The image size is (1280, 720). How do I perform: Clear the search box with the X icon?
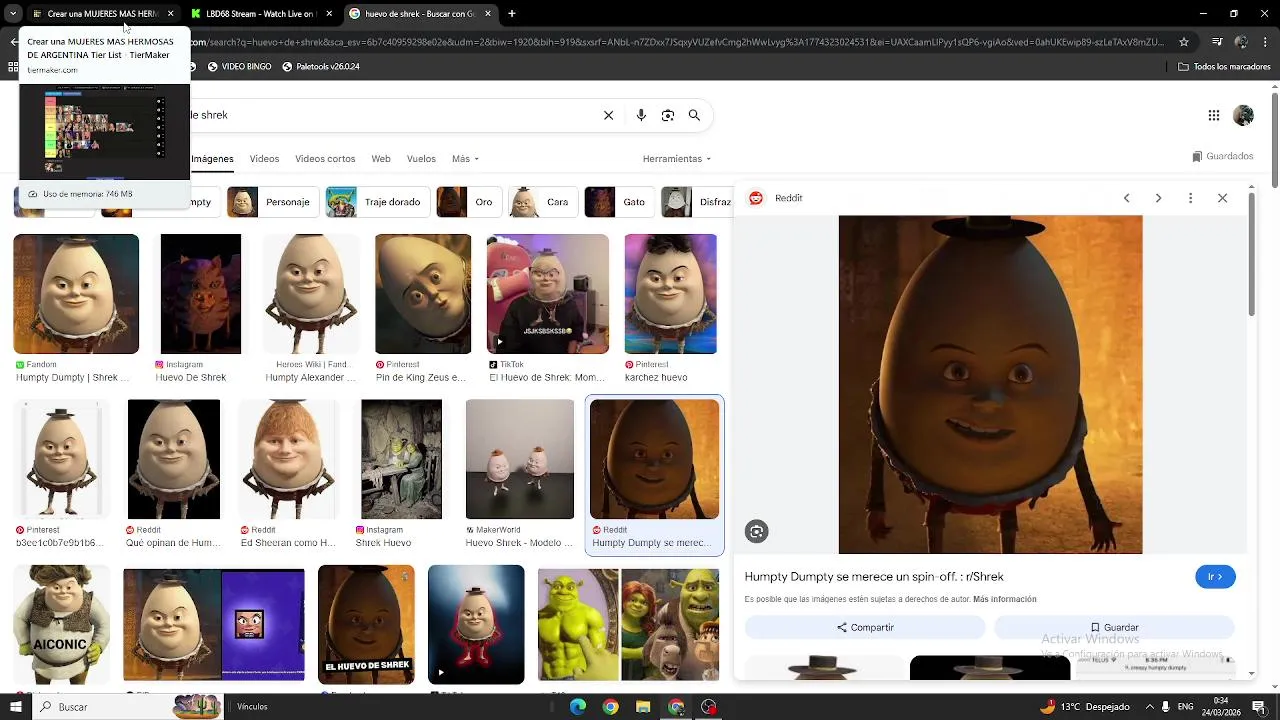click(608, 115)
